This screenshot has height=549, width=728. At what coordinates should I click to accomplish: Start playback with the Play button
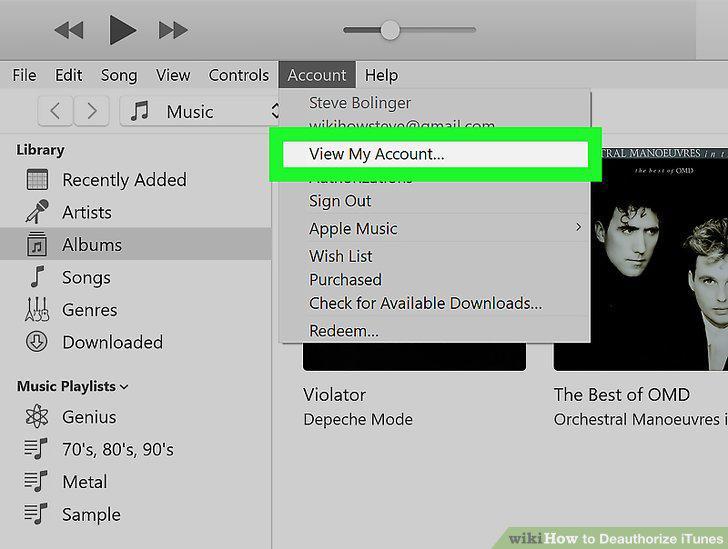(x=122, y=30)
